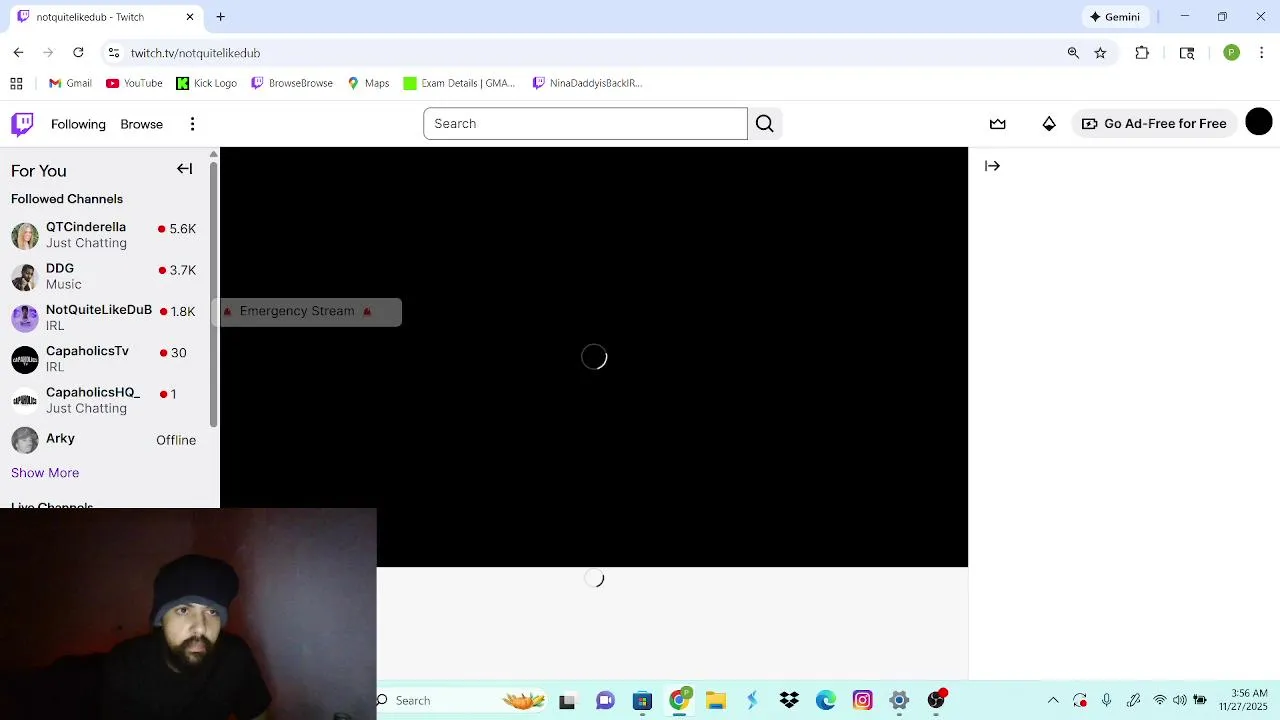Image resolution: width=1280 pixels, height=720 pixels.
Task: Click Go Ad-Free for Free button
Action: [1154, 124]
